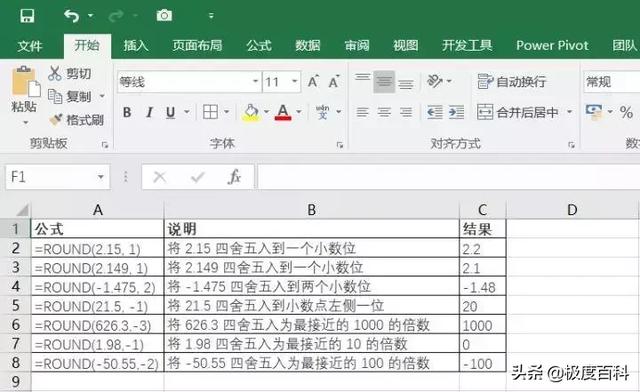Toggle italic formatting
640x392 pixels.
(149, 112)
